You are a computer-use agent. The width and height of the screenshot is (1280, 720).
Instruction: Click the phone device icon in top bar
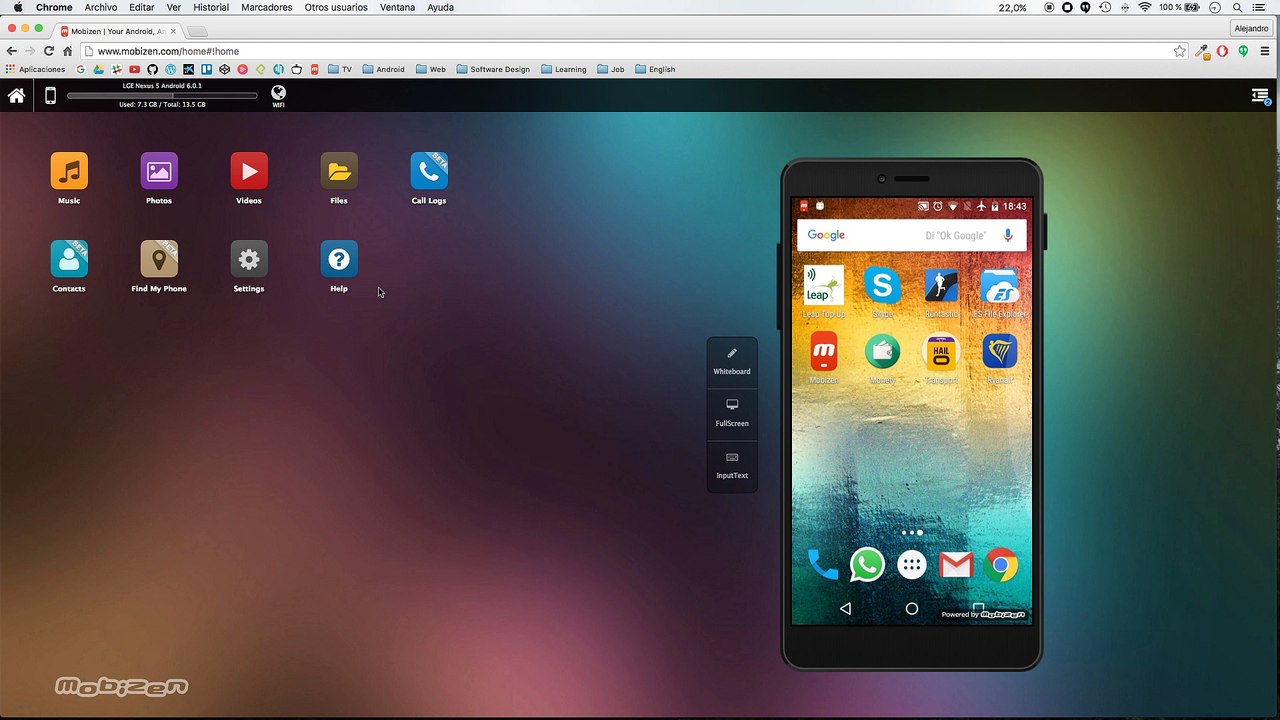click(x=50, y=96)
